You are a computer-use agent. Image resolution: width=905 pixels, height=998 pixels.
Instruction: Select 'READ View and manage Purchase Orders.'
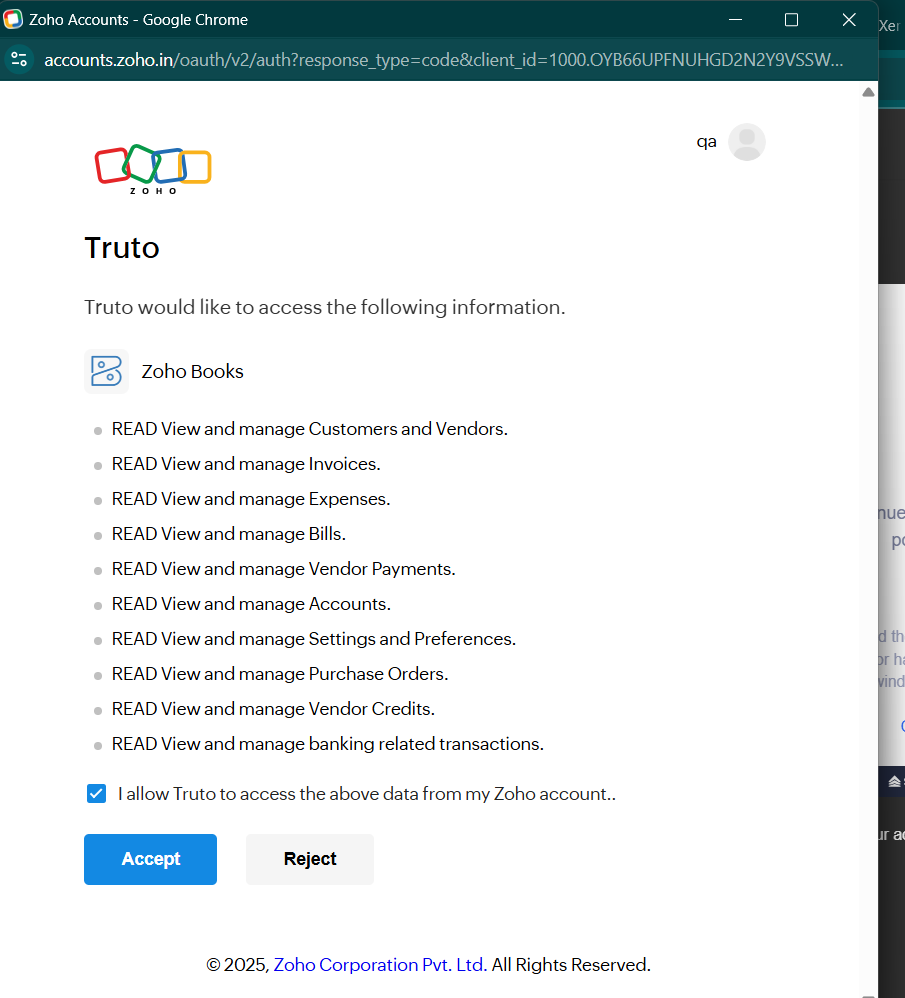[x=280, y=674]
